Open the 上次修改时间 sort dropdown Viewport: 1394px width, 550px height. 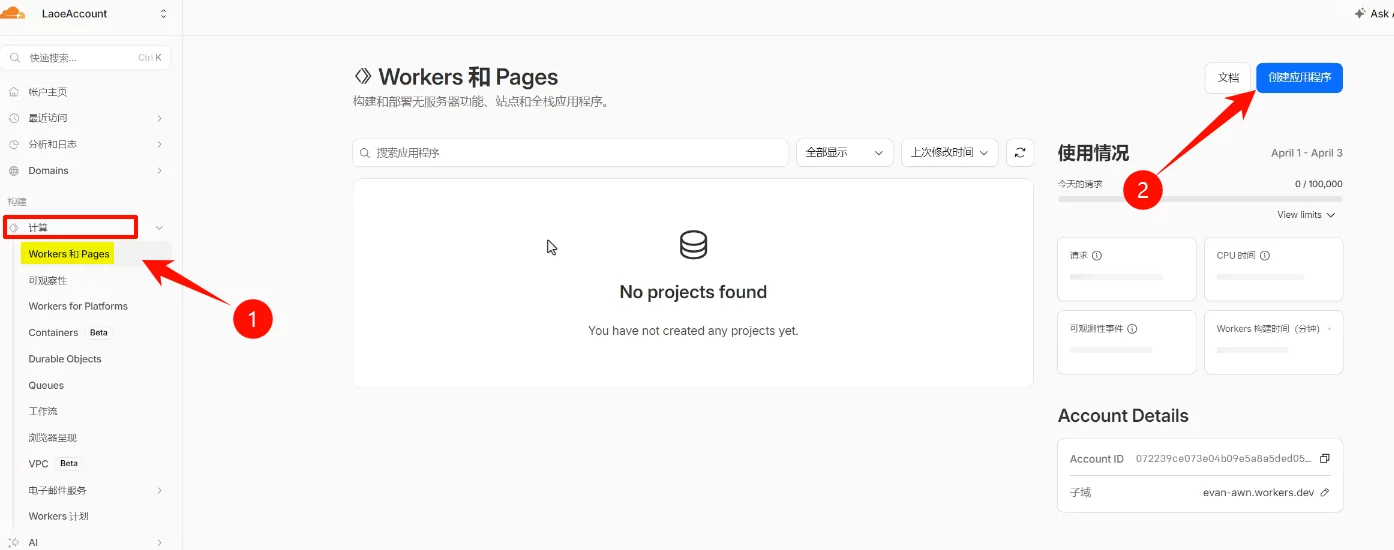click(949, 152)
